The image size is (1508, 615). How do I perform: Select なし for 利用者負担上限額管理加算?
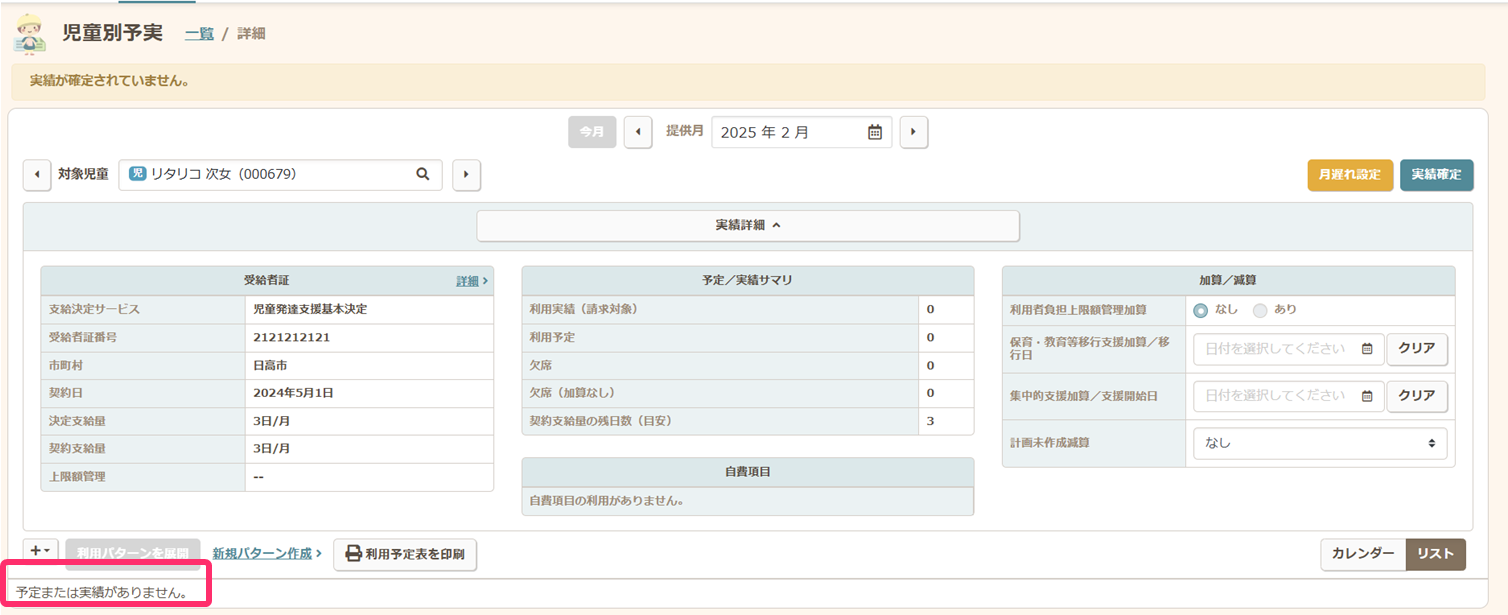1201,310
